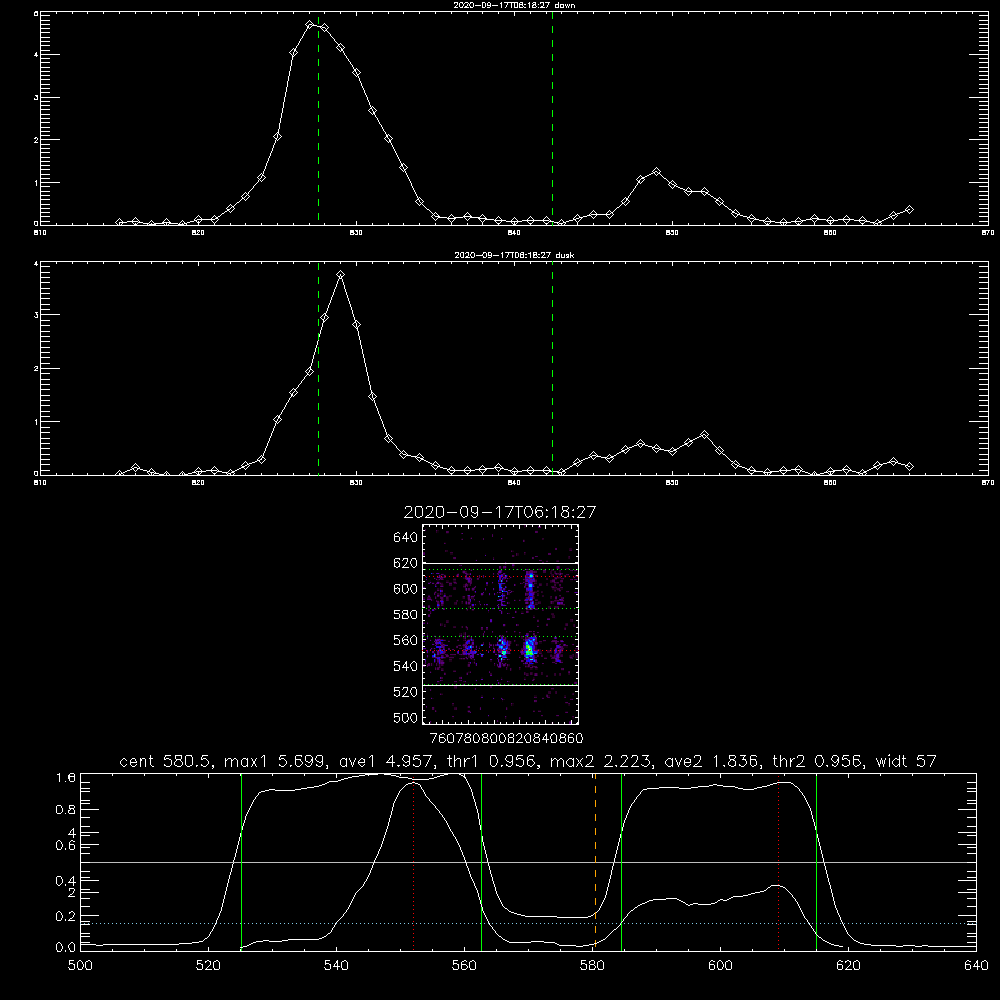Click the last diamond marker on the dawn curve

909,209
